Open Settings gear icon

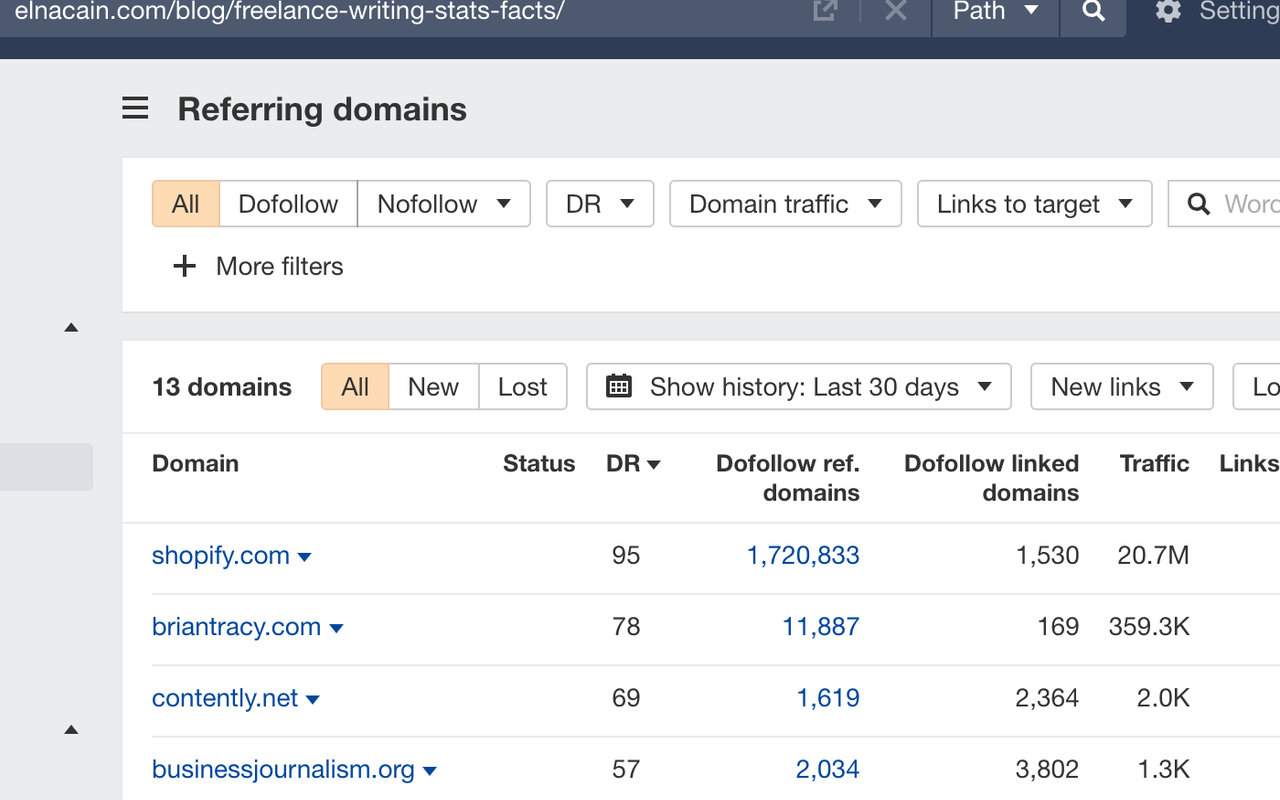[1168, 11]
